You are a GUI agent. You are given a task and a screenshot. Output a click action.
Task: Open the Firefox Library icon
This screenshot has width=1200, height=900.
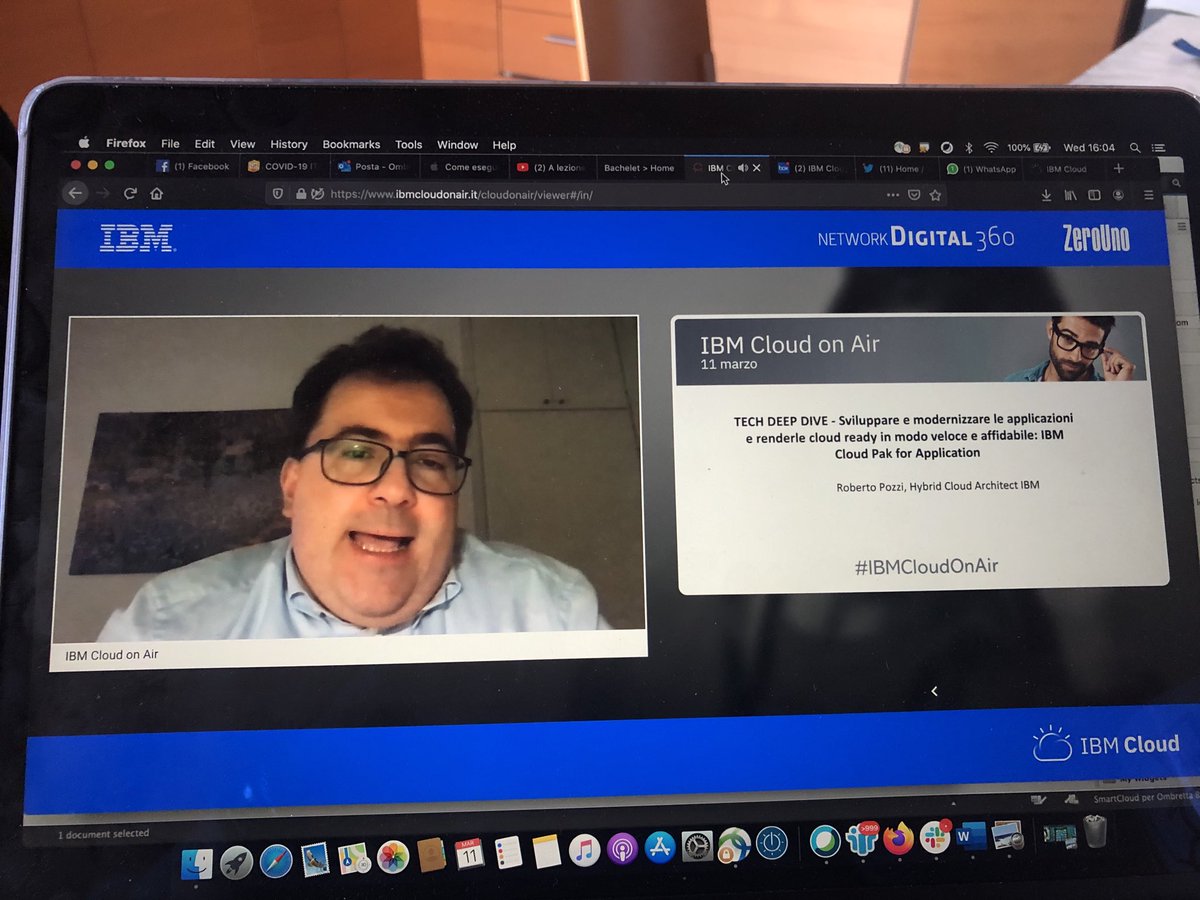tap(1071, 195)
